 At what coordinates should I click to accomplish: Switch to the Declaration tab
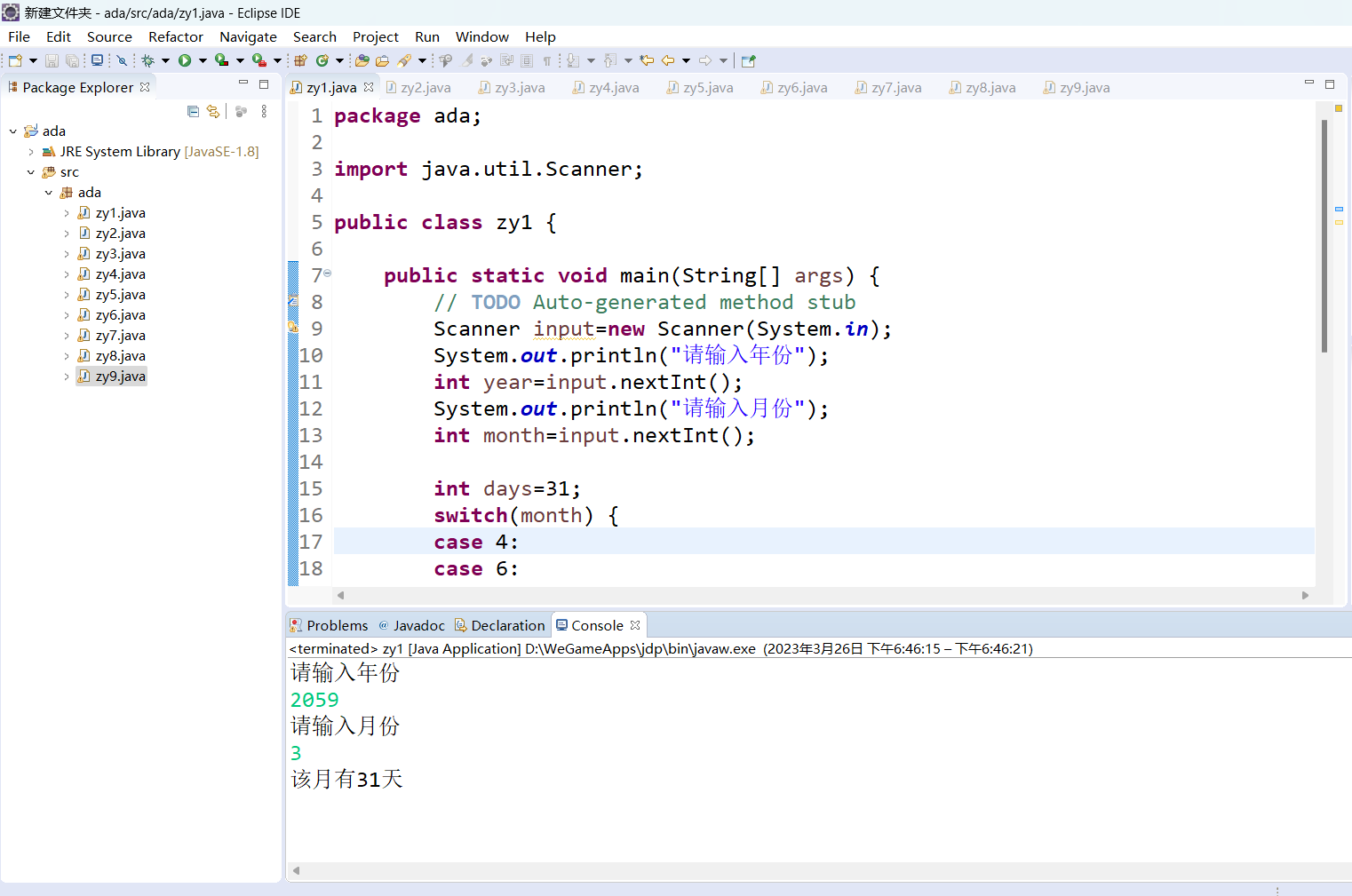point(499,625)
